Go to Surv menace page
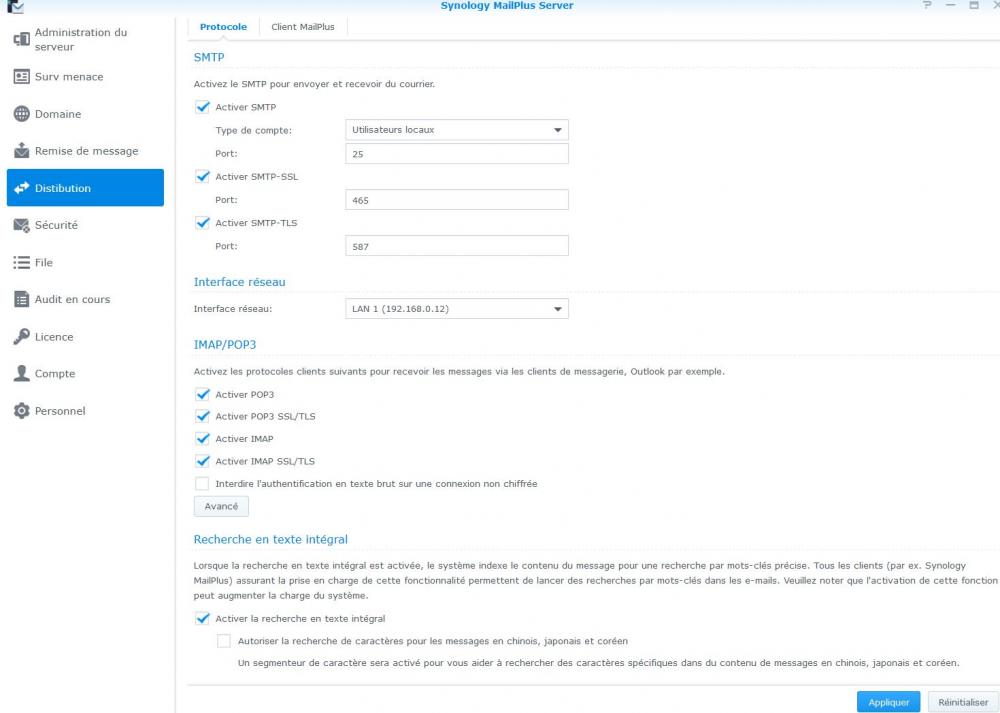 point(85,77)
